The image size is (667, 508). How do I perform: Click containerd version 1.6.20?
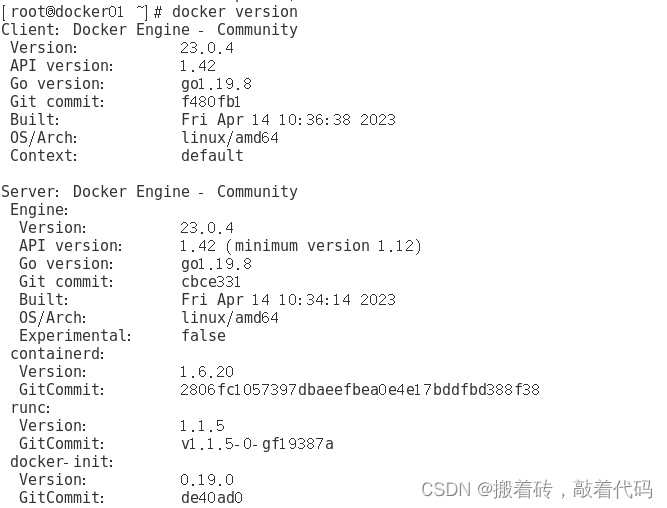tap(207, 372)
